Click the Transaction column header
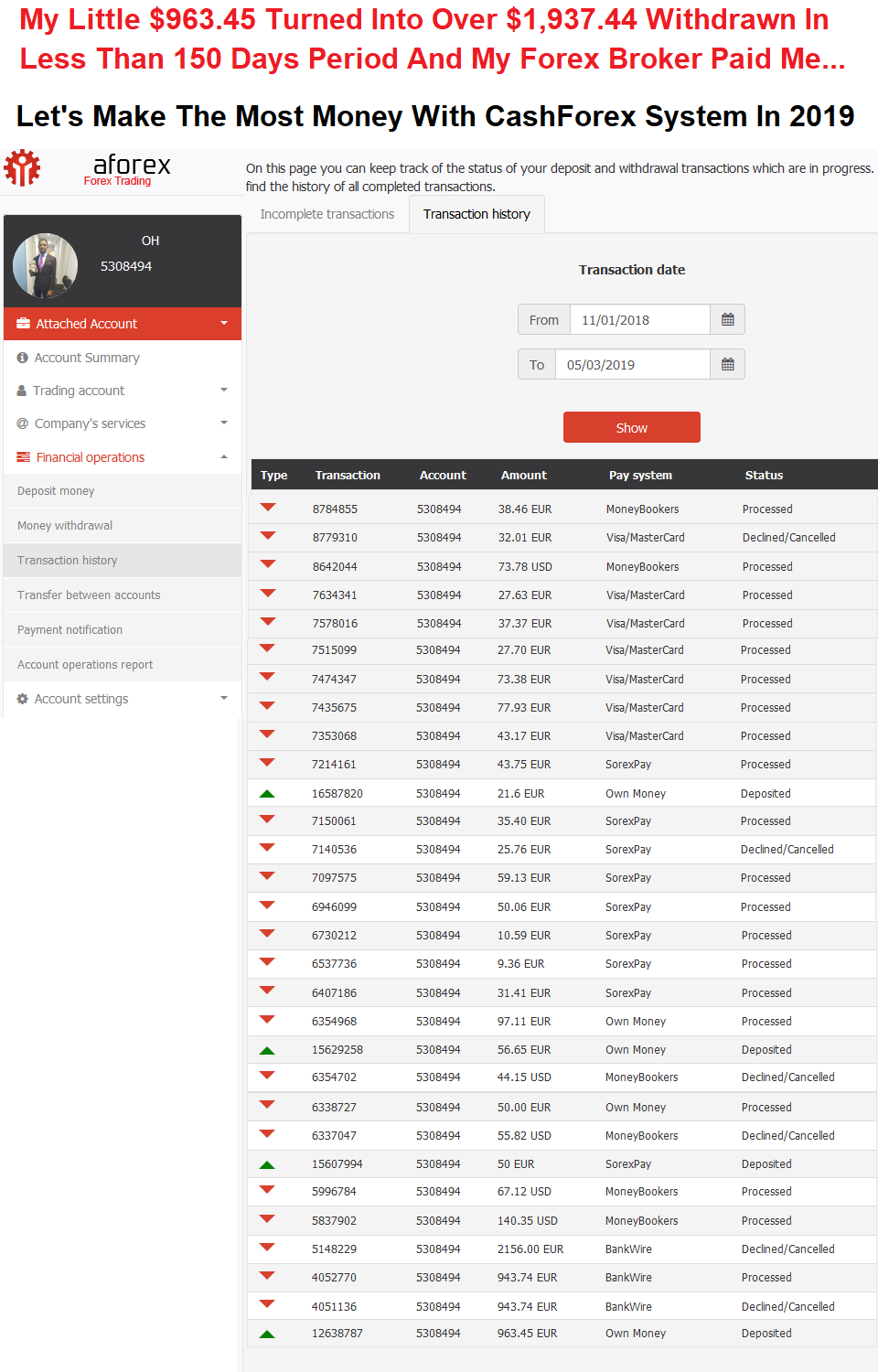878x1372 pixels. pyautogui.click(x=348, y=476)
